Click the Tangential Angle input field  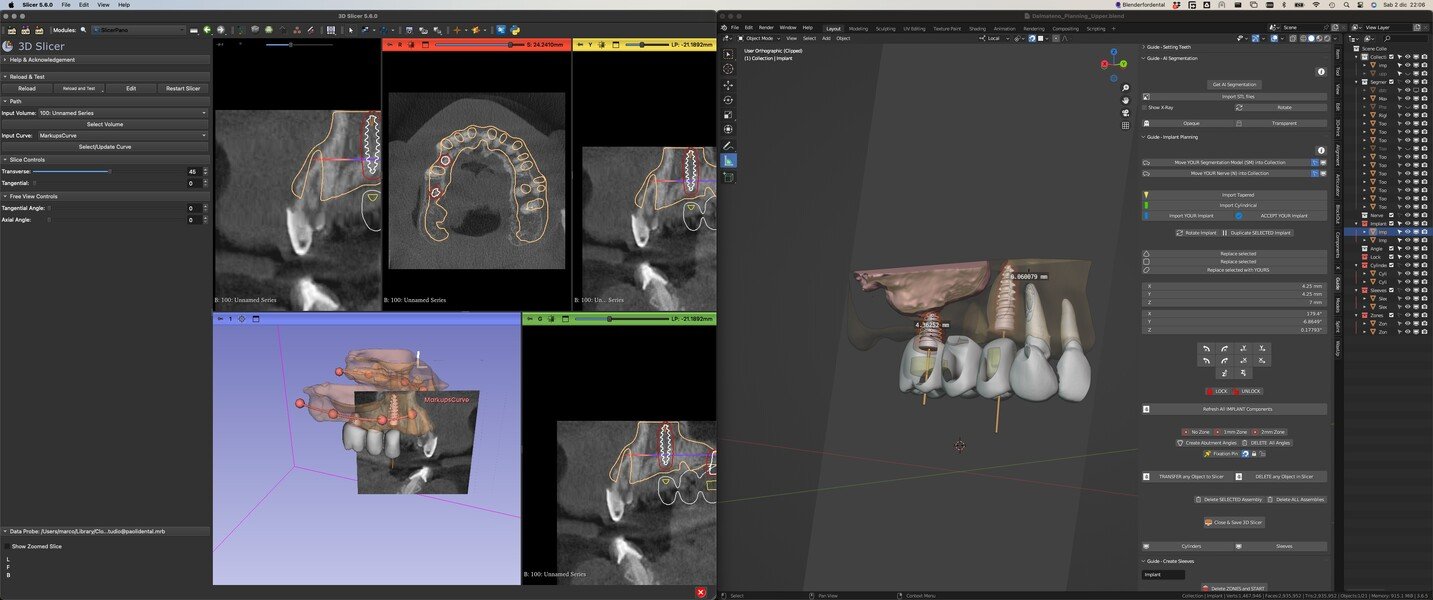[192, 208]
